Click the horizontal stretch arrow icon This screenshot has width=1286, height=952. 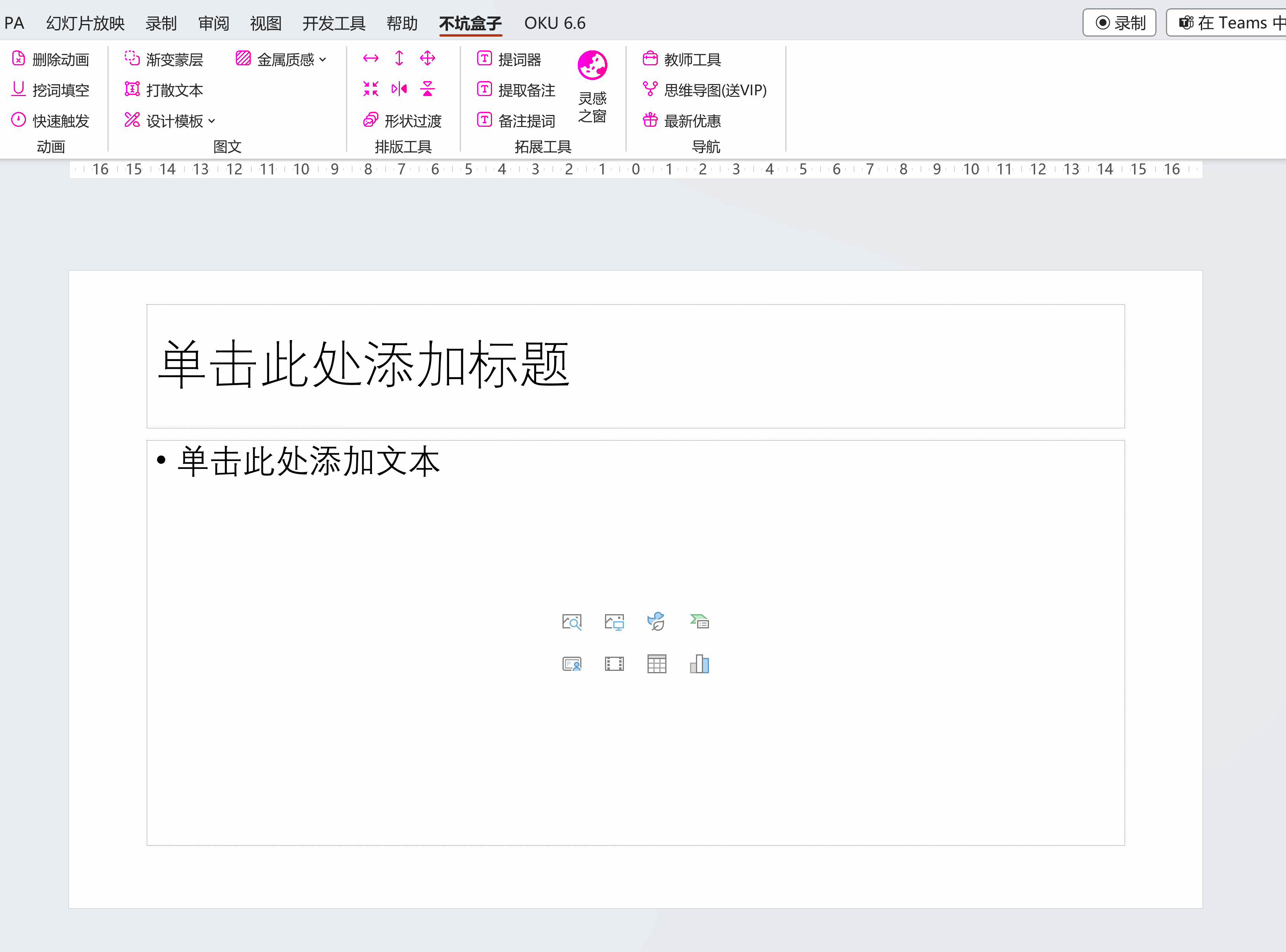pos(370,58)
